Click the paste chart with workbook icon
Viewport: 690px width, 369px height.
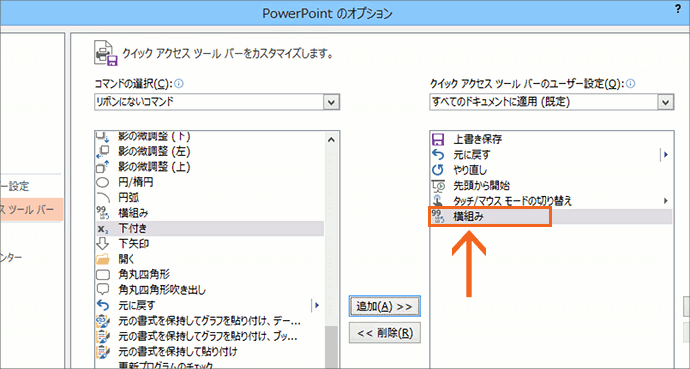click(x=102, y=336)
